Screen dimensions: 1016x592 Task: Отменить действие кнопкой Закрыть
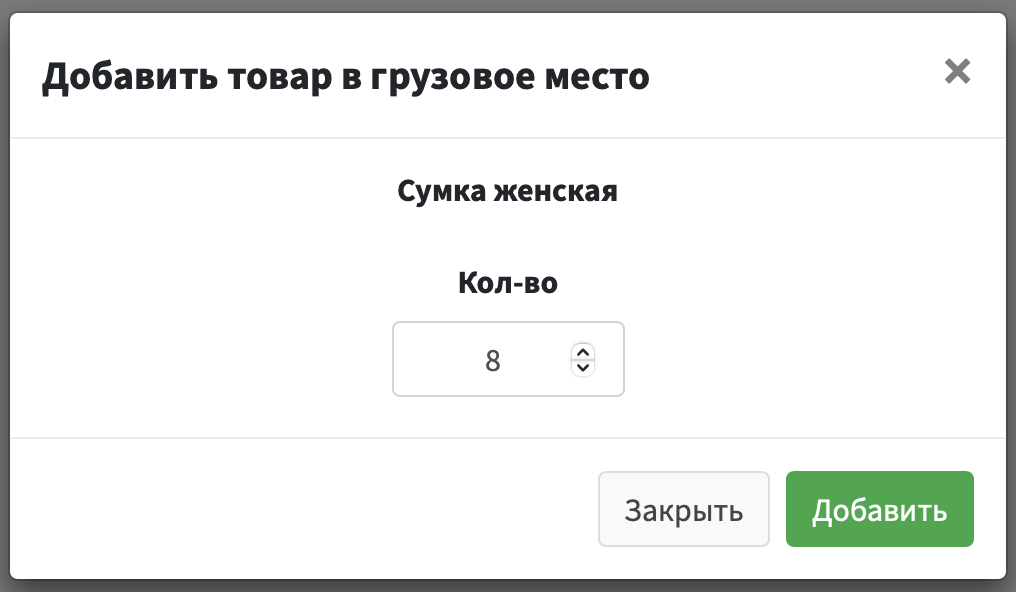click(x=684, y=509)
